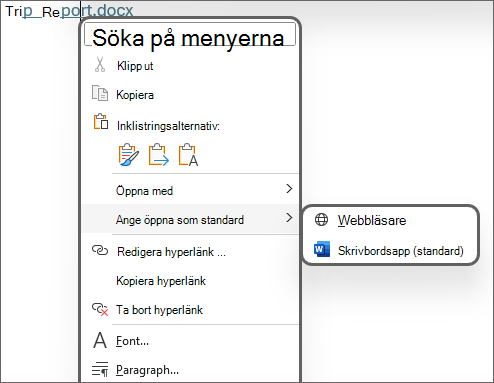Viewport: 494px width, 383px height.
Task: Click the large A Font icon
Action: point(100,340)
